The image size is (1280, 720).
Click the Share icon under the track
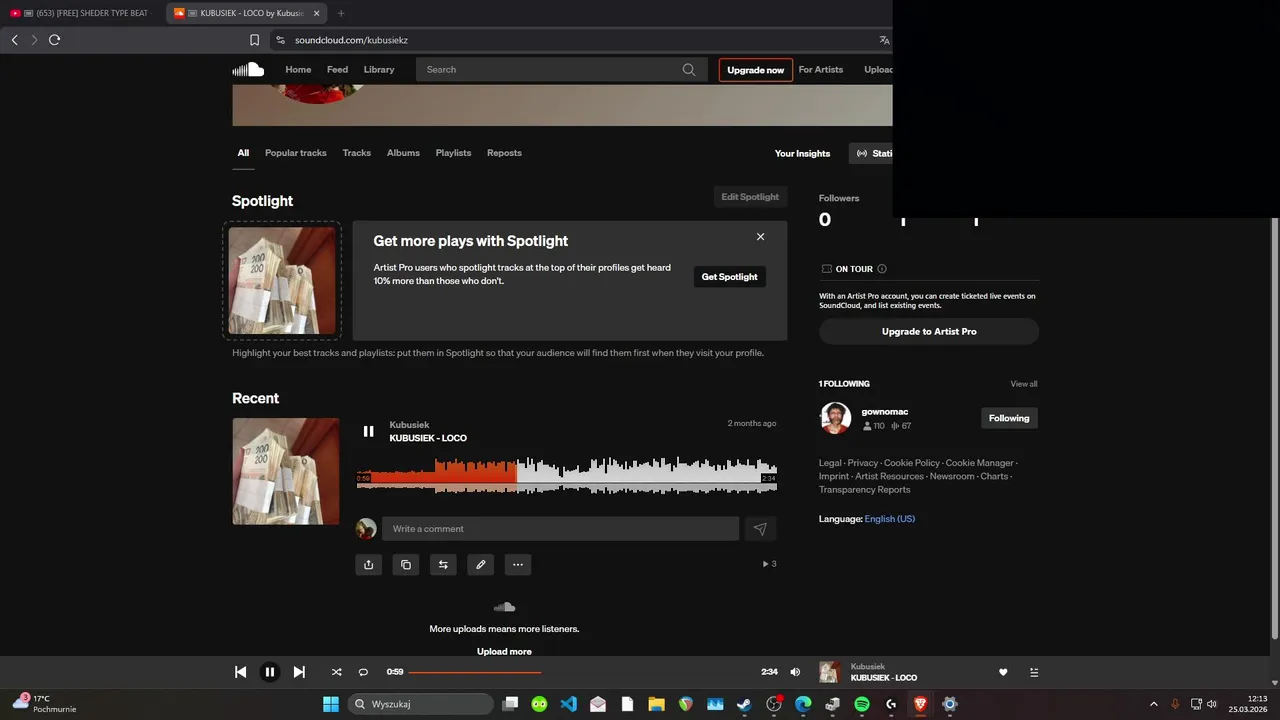368,564
